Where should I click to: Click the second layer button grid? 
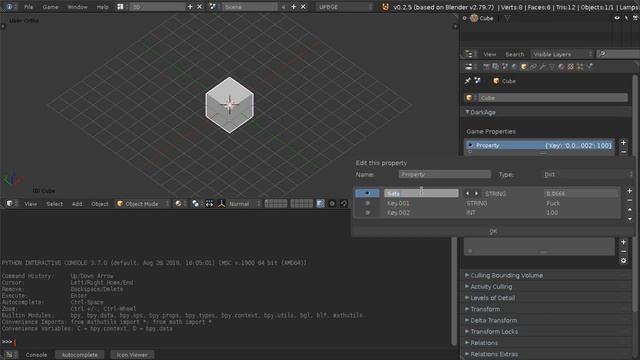coord(302,204)
